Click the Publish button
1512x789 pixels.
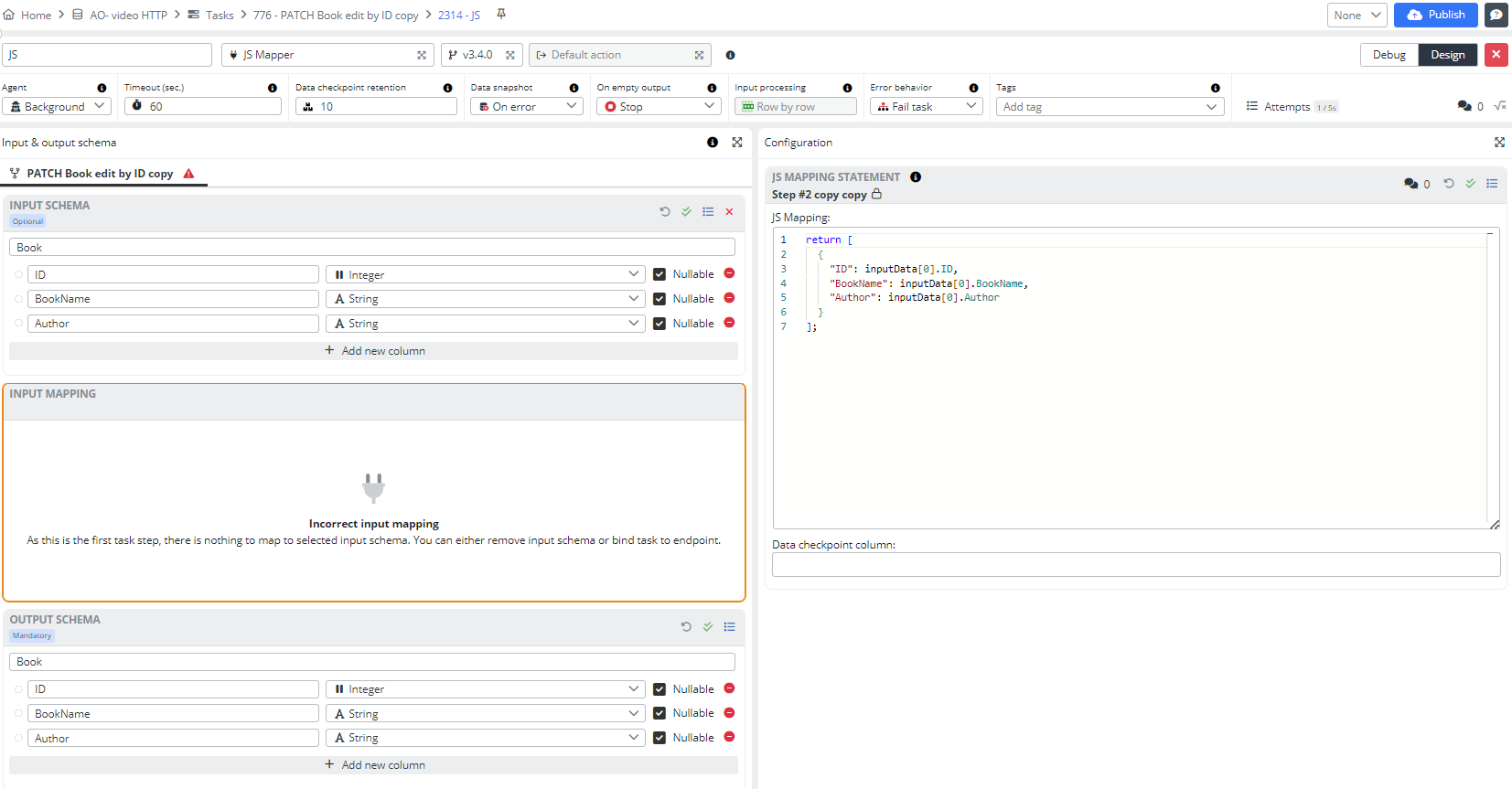(x=1435, y=15)
